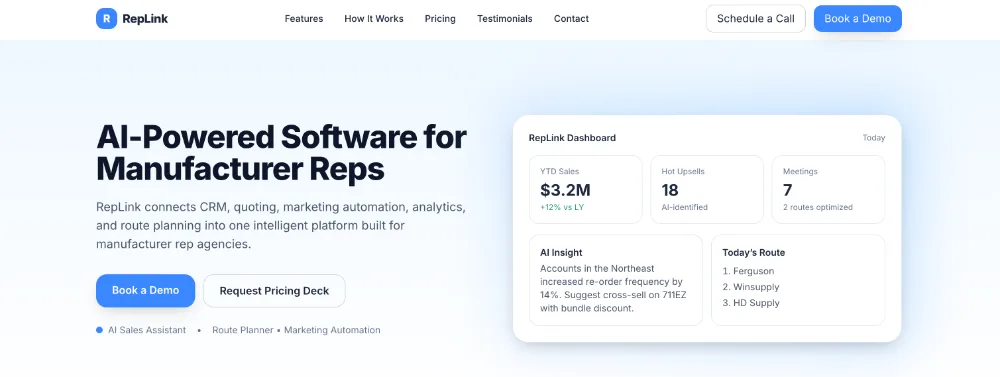Click the Schedule a Call button

(x=756, y=18)
